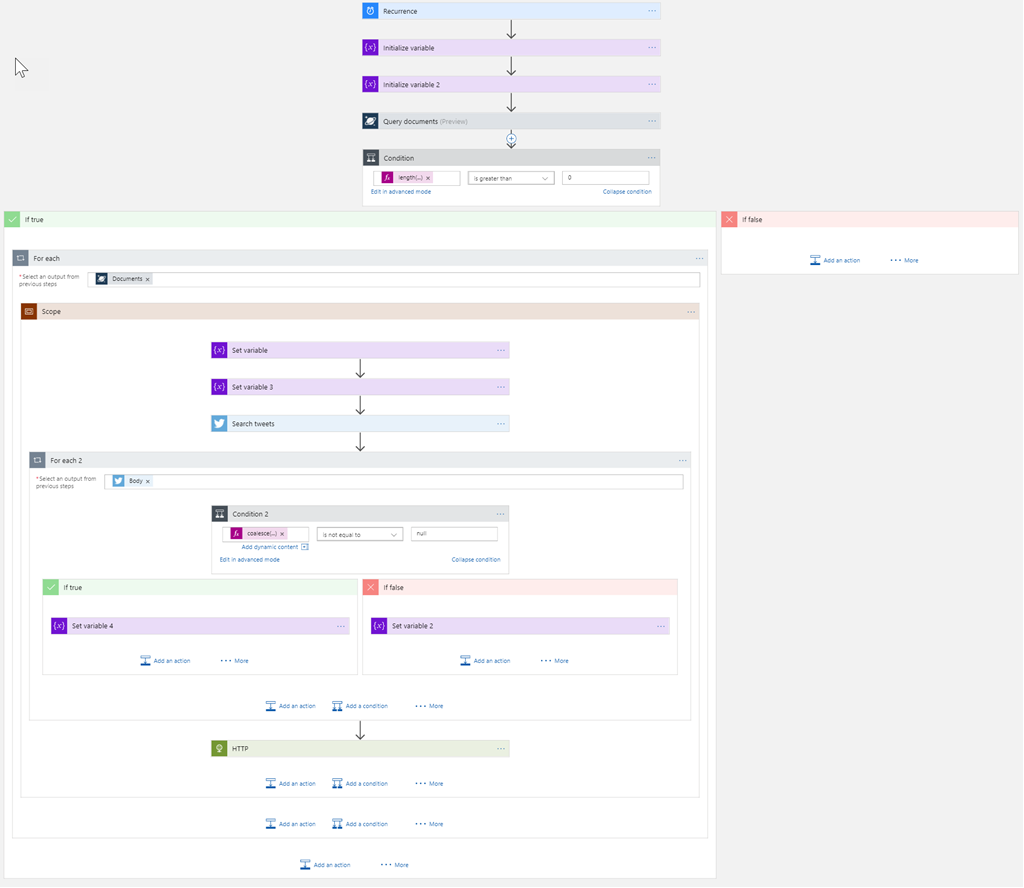Click the green checkmark on If true branch
Viewport: 1024px width, 888px height.
[x=11, y=219]
